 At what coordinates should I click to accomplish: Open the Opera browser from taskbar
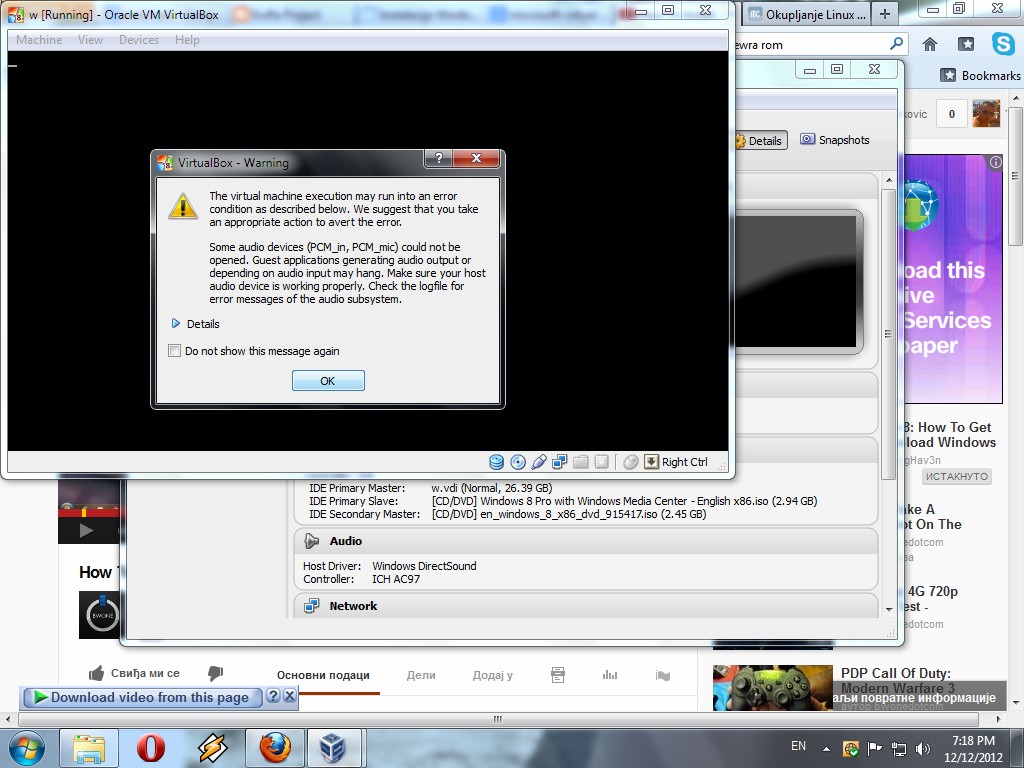coord(151,748)
